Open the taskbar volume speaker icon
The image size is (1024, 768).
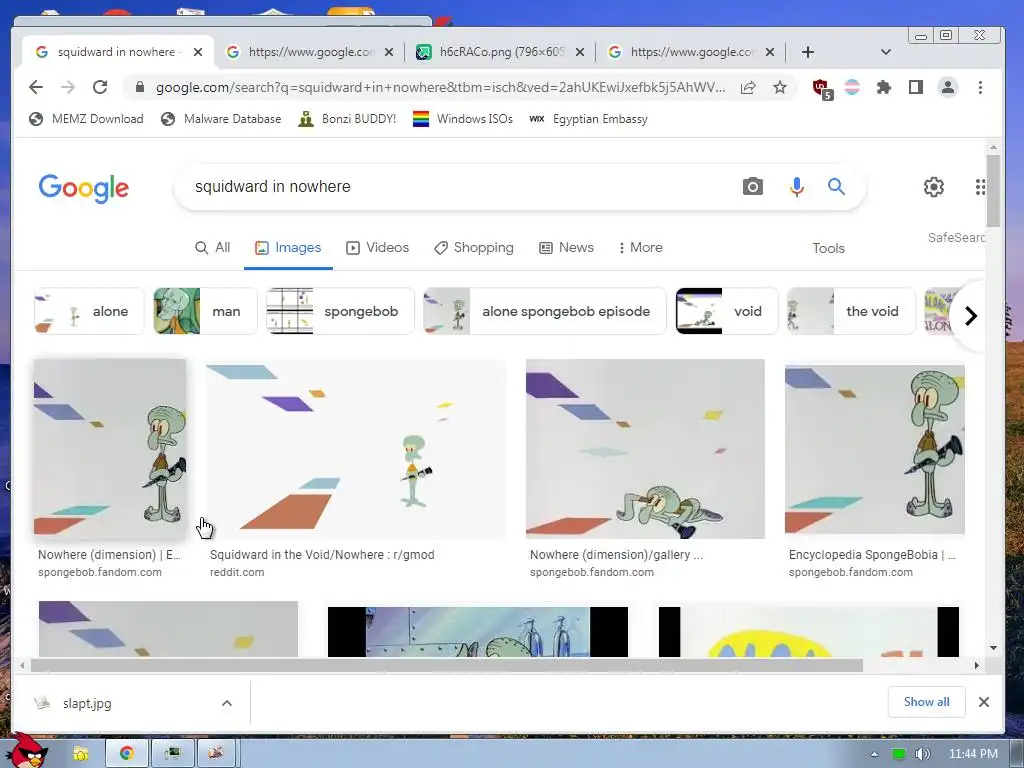(x=923, y=754)
